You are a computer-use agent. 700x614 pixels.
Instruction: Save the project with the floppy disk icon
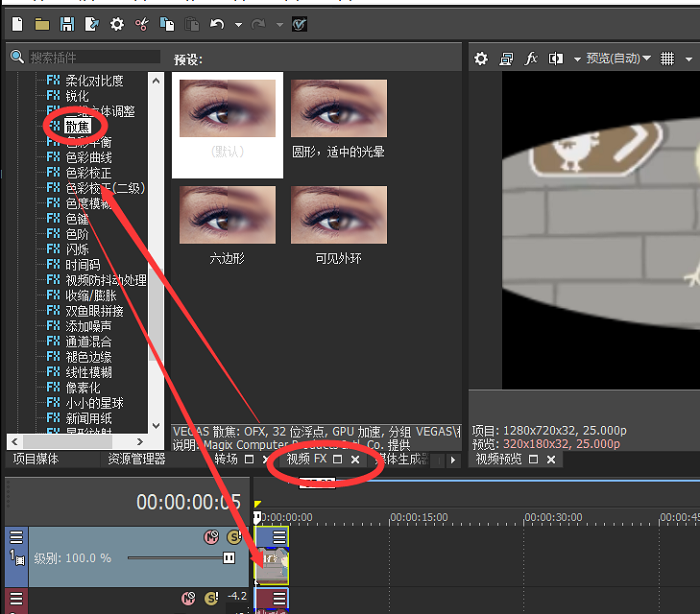(x=67, y=24)
